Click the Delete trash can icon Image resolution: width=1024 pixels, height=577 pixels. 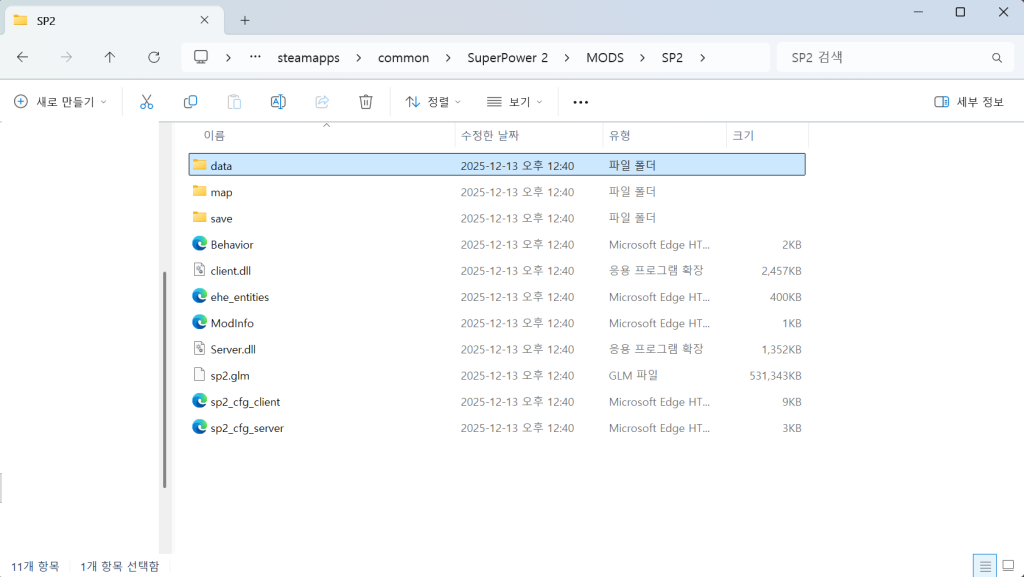point(366,102)
